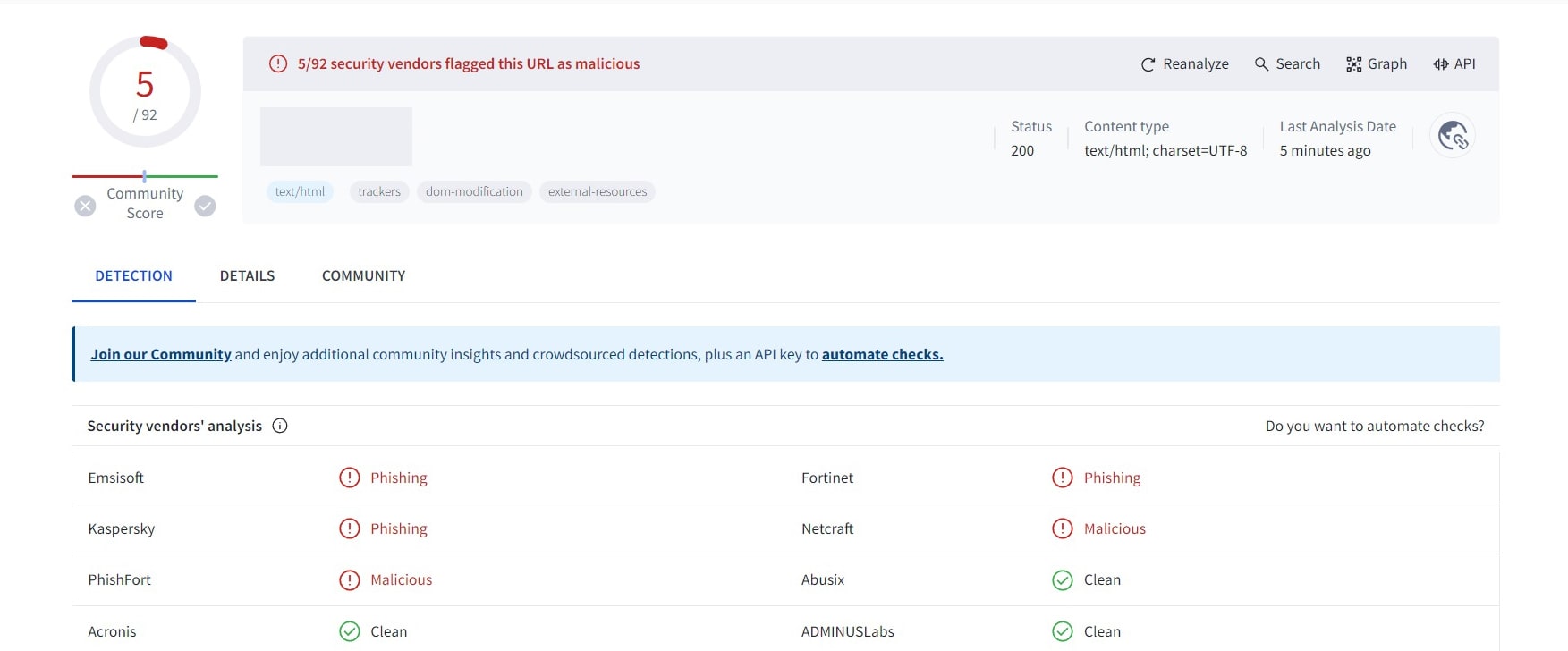Image resolution: width=1568 pixels, height=651 pixels.
Task: Click the API icon
Action: pos(1441,64)
